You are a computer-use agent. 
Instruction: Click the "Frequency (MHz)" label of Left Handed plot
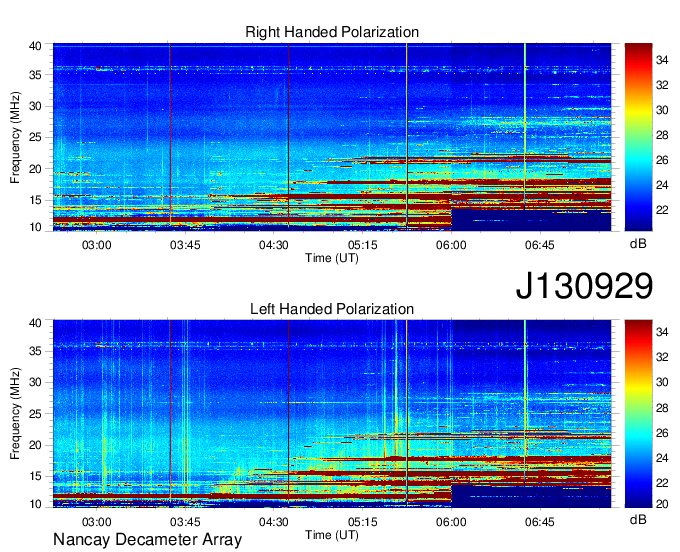pyautogui.click(x=15, y=414)
